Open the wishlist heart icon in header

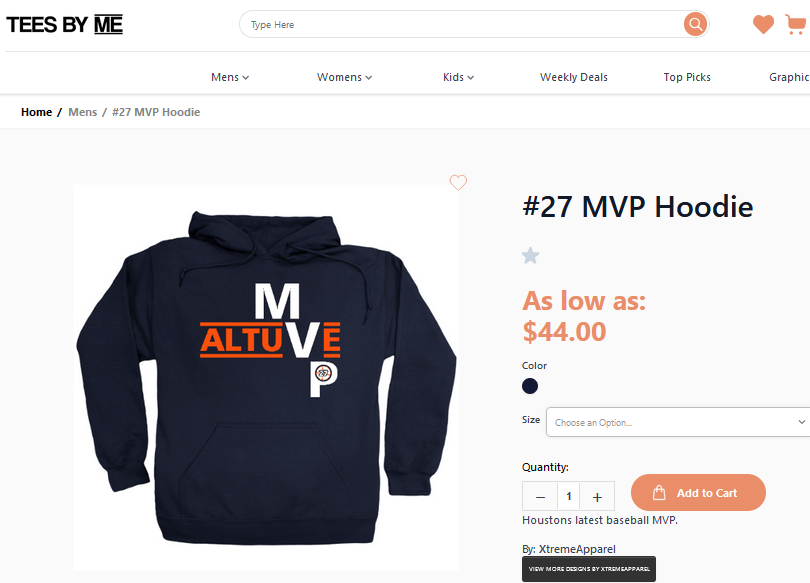(x=763, y=24)
